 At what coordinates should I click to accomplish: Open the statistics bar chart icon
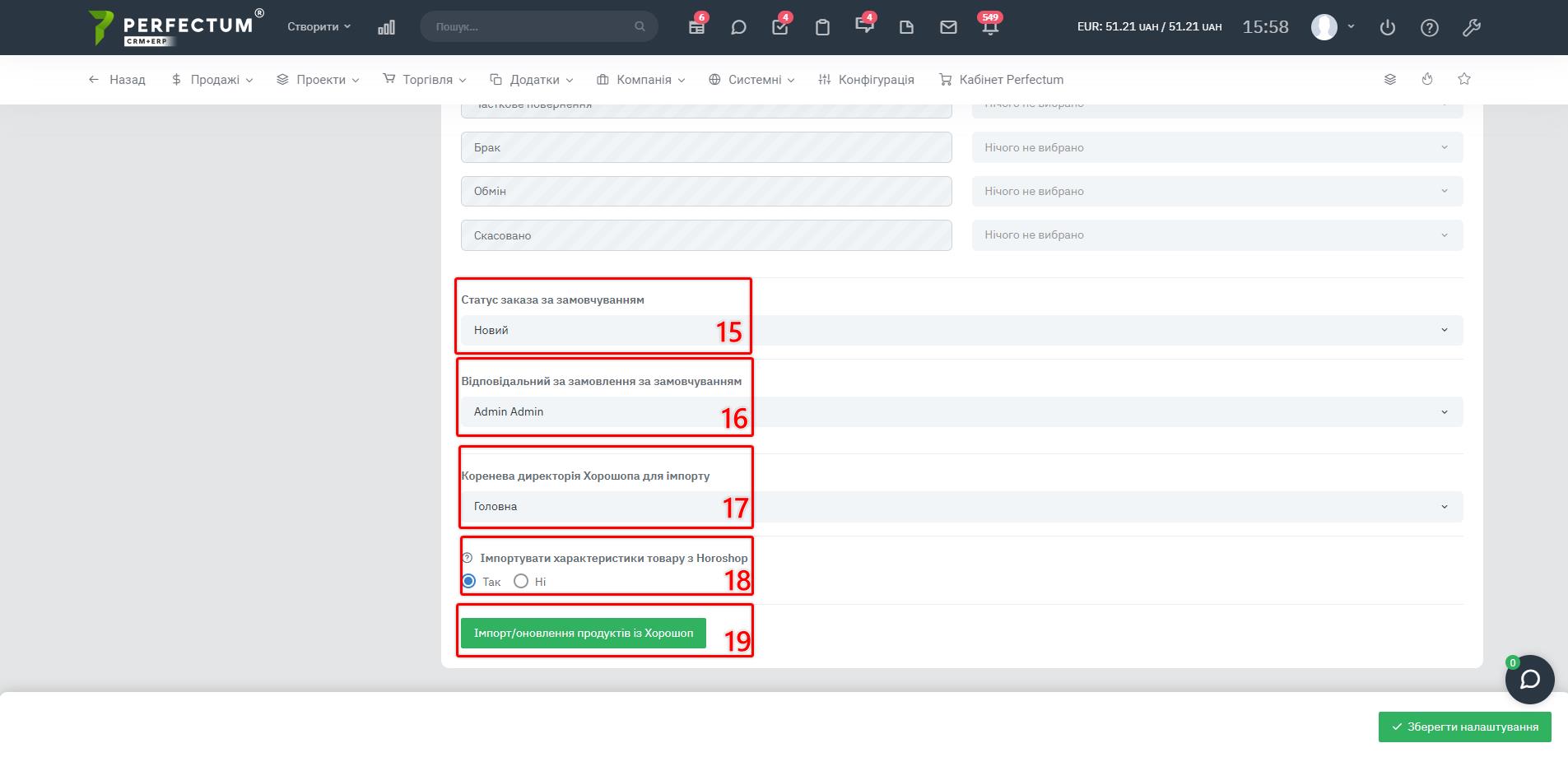click(x=386, y=27)
